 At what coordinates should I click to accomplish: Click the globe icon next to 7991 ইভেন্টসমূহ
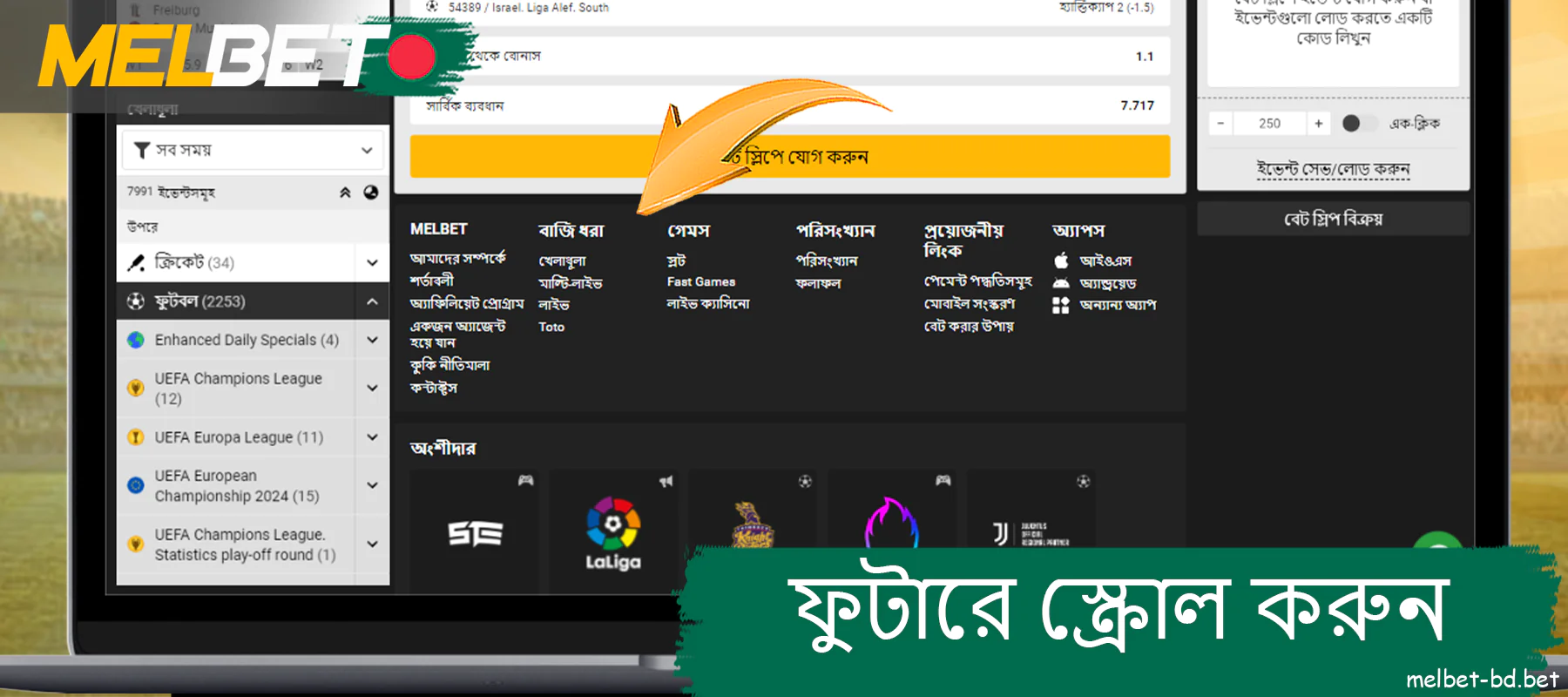(x=371, y=193)
